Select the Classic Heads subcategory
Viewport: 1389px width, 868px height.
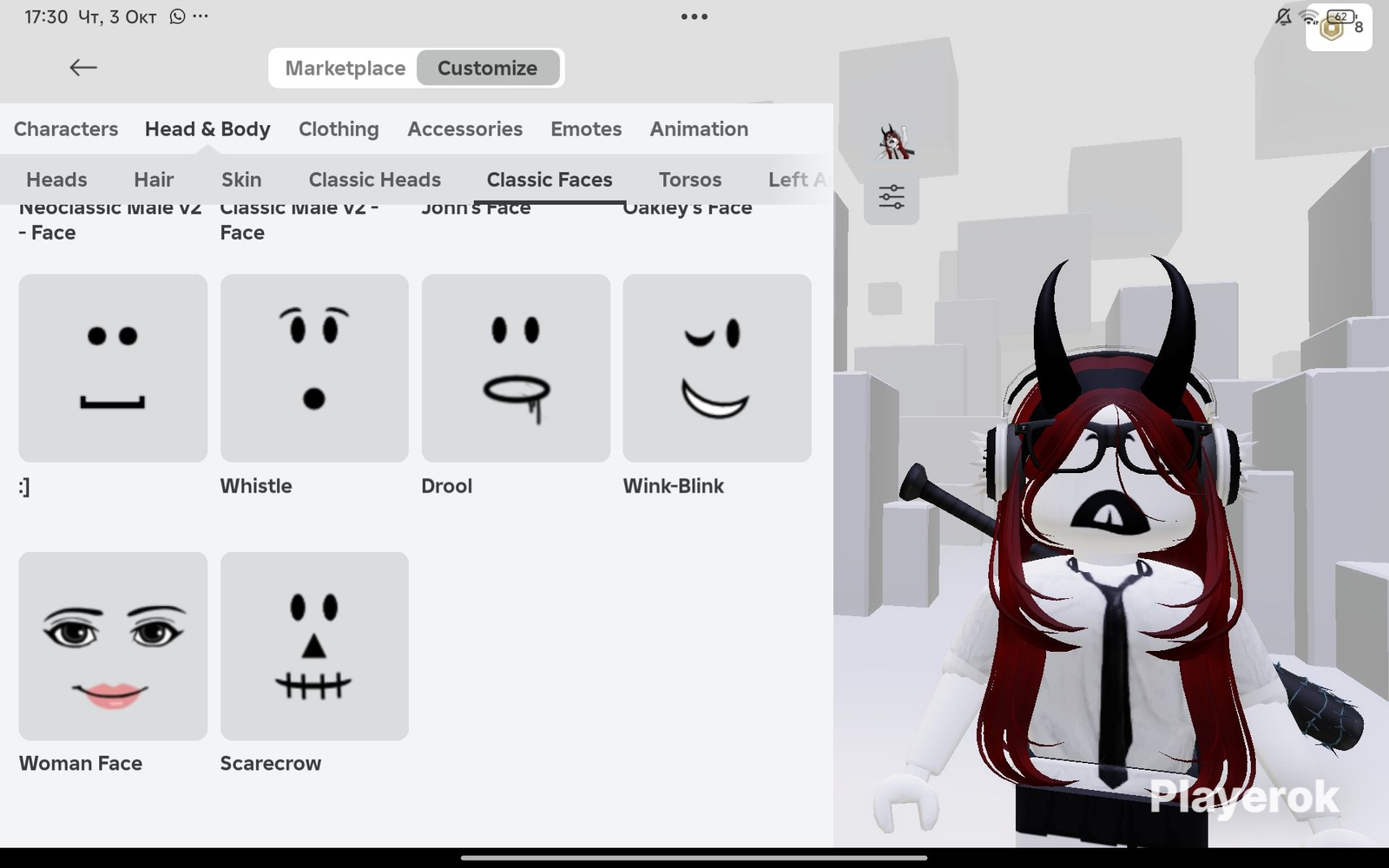tap(375, 180)
